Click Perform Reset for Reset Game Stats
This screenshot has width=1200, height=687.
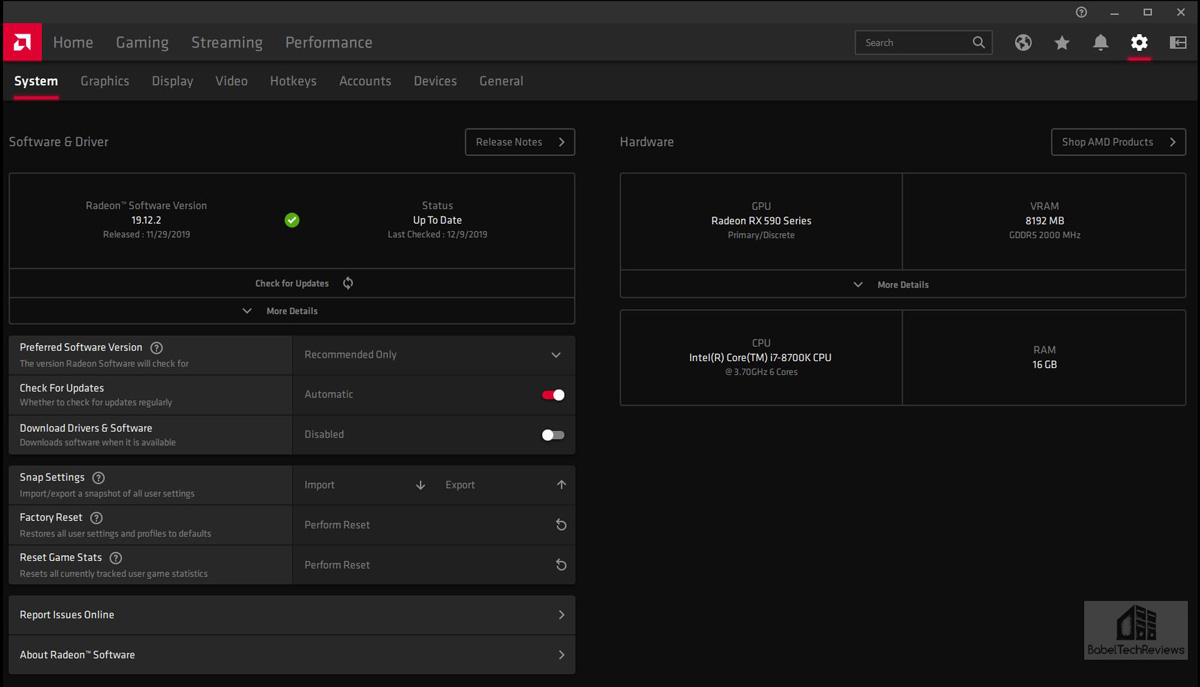tap(337, 565)
